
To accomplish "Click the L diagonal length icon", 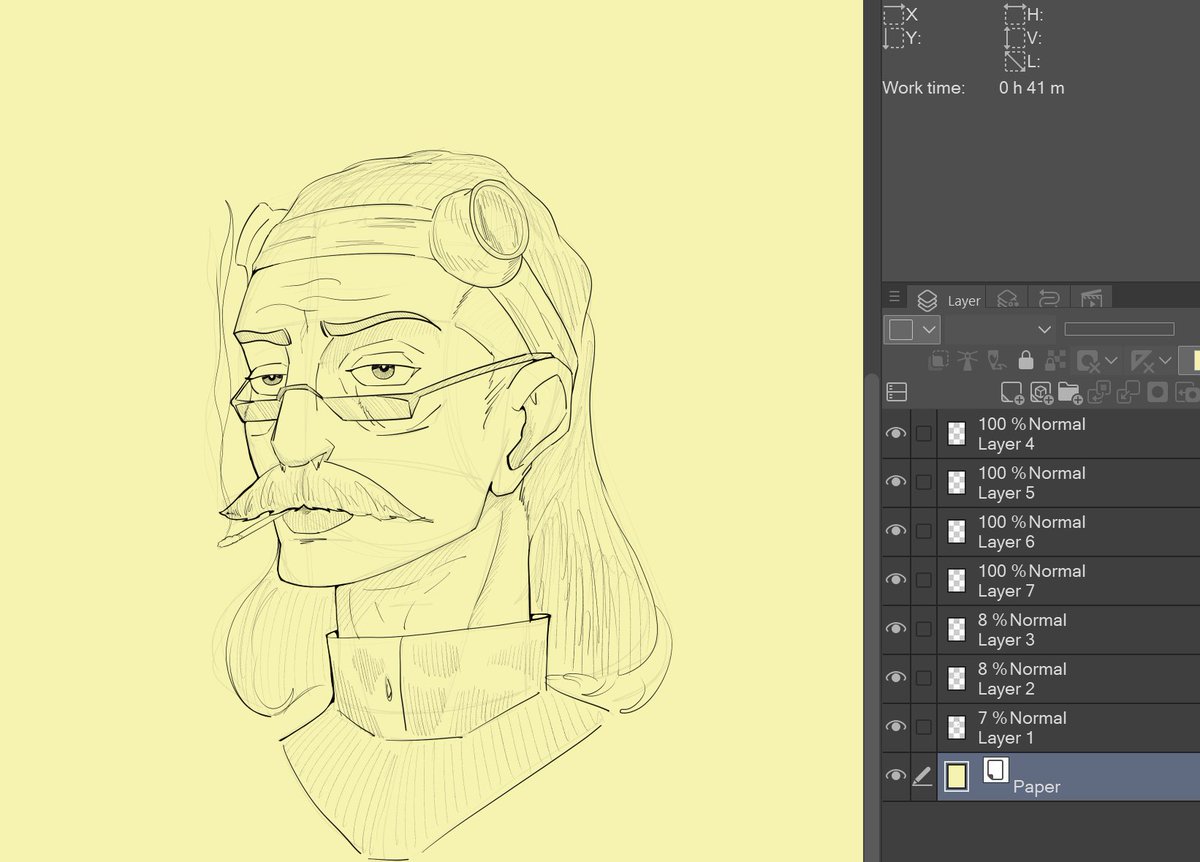I will (x=1014, y=60).
